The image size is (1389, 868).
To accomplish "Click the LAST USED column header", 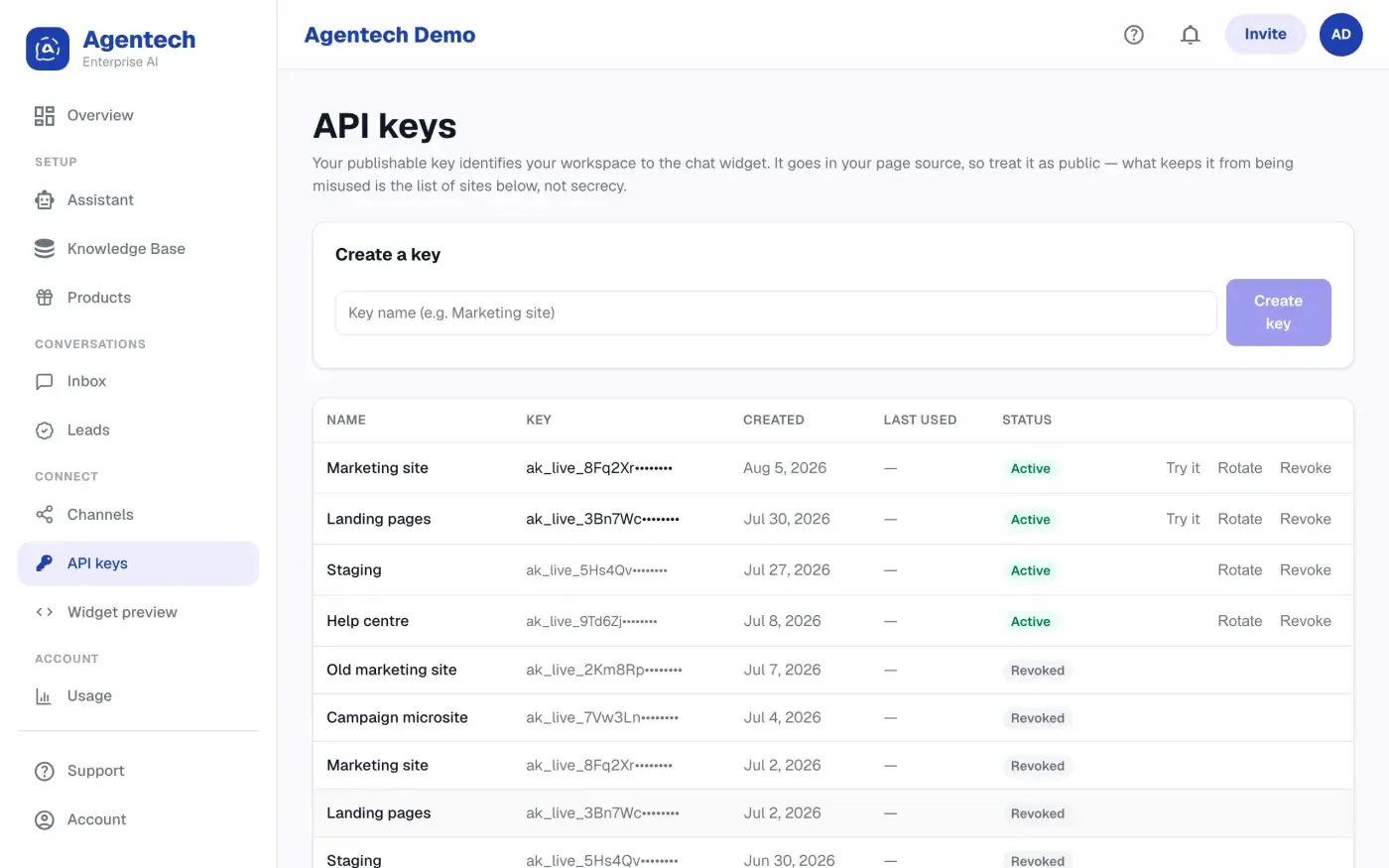I will (921, 420).
